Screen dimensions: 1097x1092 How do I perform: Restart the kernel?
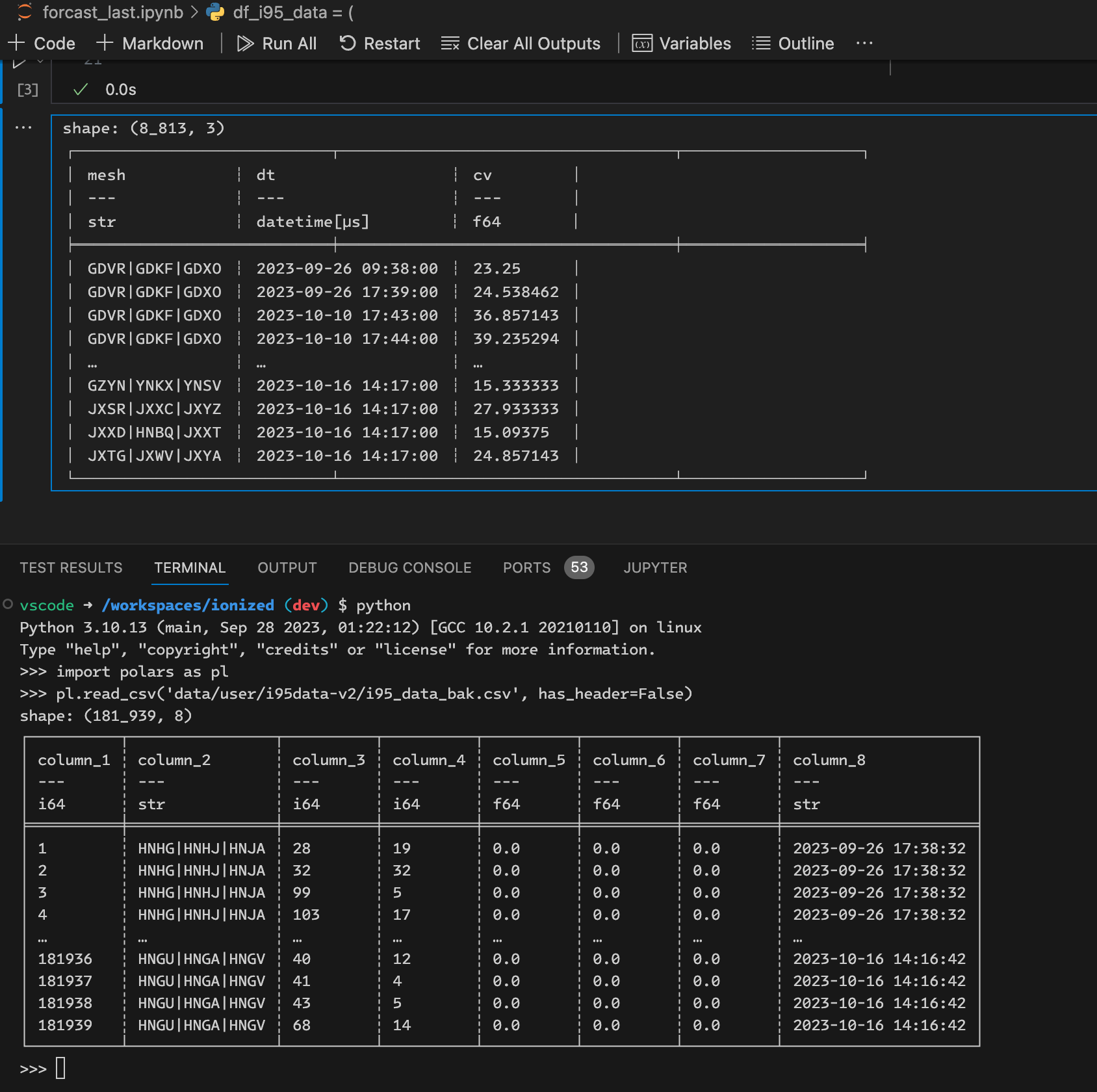point(379,43)
